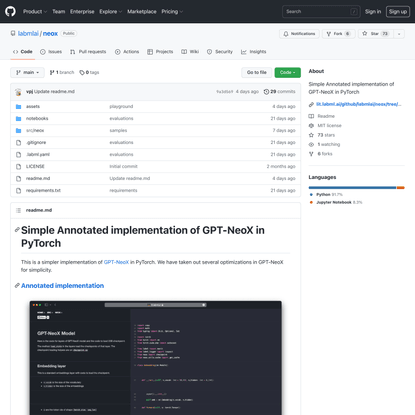
Task: Click the fork icon in the Fork button
Action: [x=329, y=34]
